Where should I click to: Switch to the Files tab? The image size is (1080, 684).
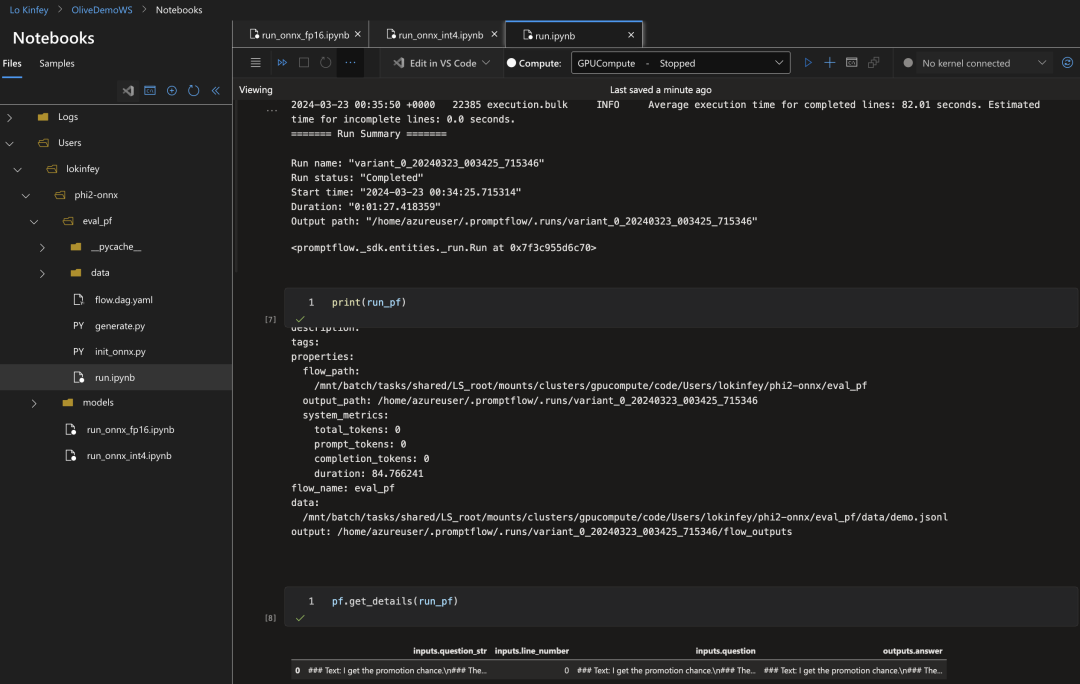tap(12, 63)
